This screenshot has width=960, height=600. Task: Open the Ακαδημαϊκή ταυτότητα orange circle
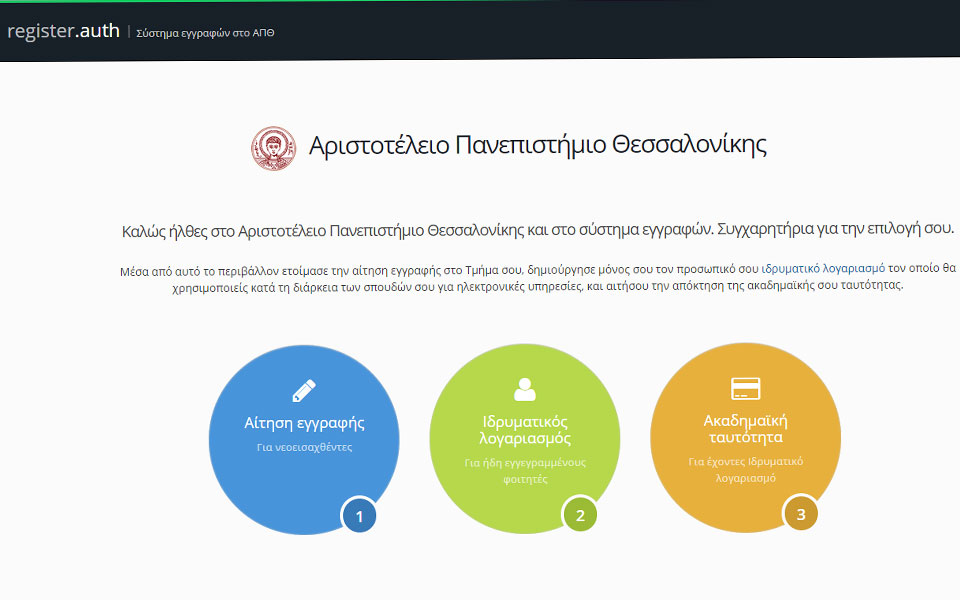pos(744,435)
